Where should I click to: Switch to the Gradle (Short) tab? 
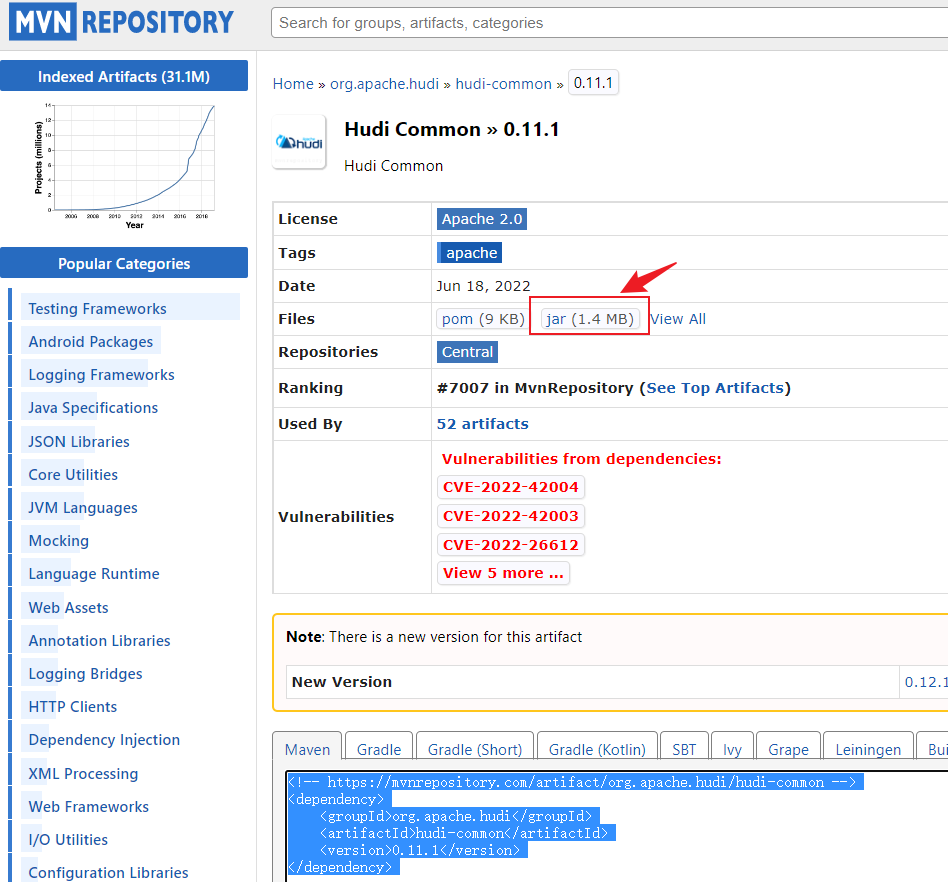point(475,749)
